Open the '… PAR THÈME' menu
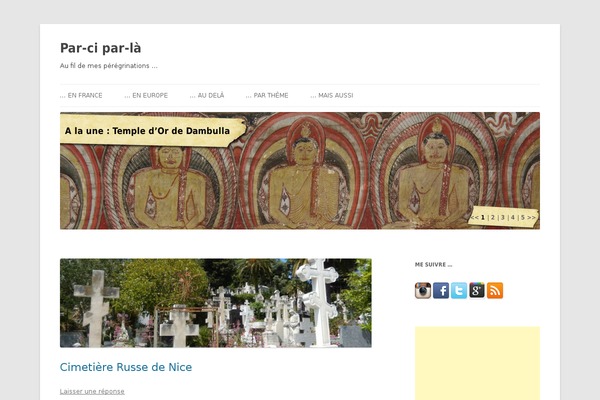This screenshot has width=600, height=400. tap(267, 95)
